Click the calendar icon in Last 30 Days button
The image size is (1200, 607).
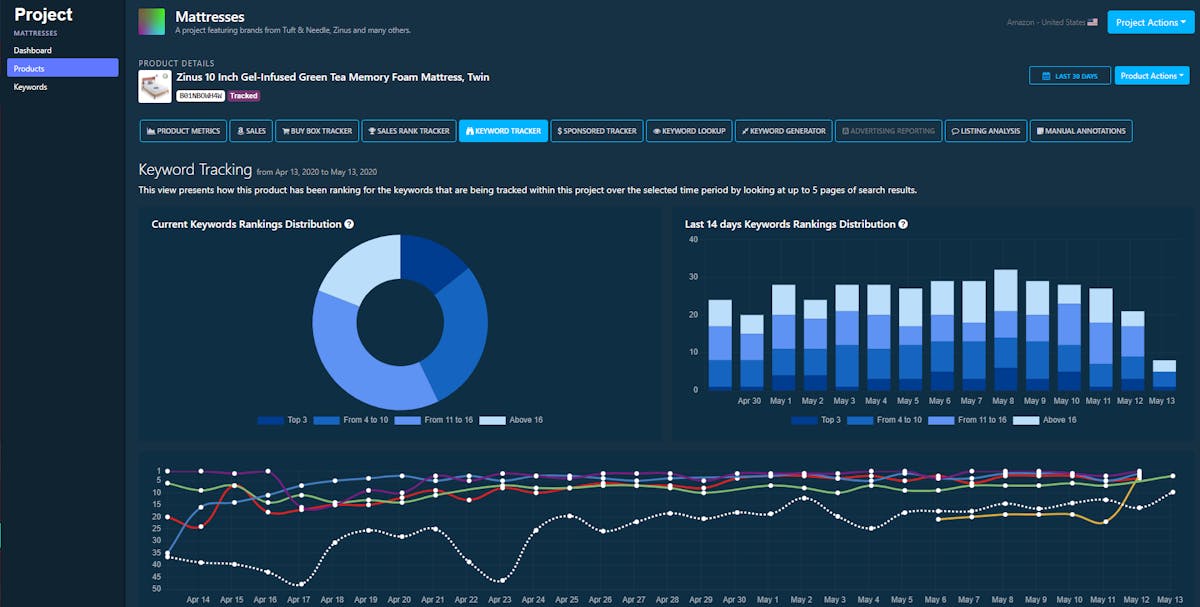pos(1047,76)
